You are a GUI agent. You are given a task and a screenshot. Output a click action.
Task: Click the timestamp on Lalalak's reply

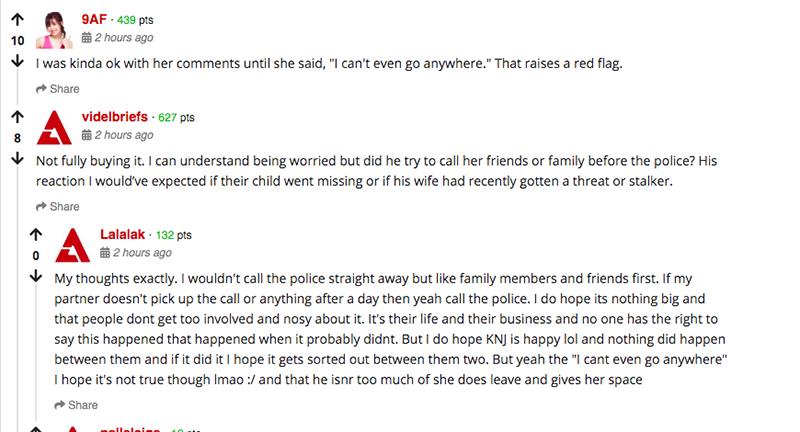click(142, 252)
